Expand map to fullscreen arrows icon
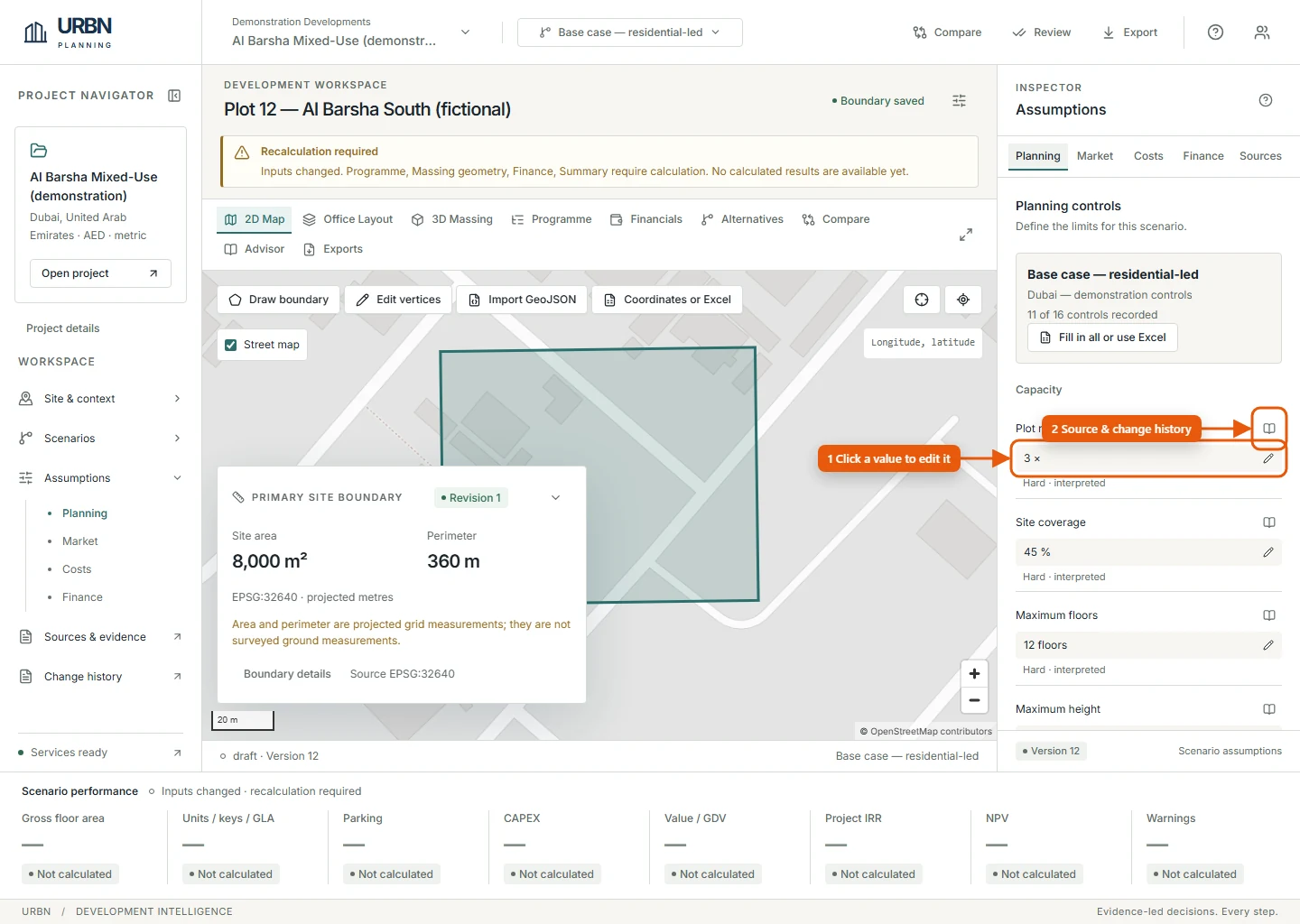Image resolution: width=1300 pixels, height=924 pixels. (x=966, y=235)
